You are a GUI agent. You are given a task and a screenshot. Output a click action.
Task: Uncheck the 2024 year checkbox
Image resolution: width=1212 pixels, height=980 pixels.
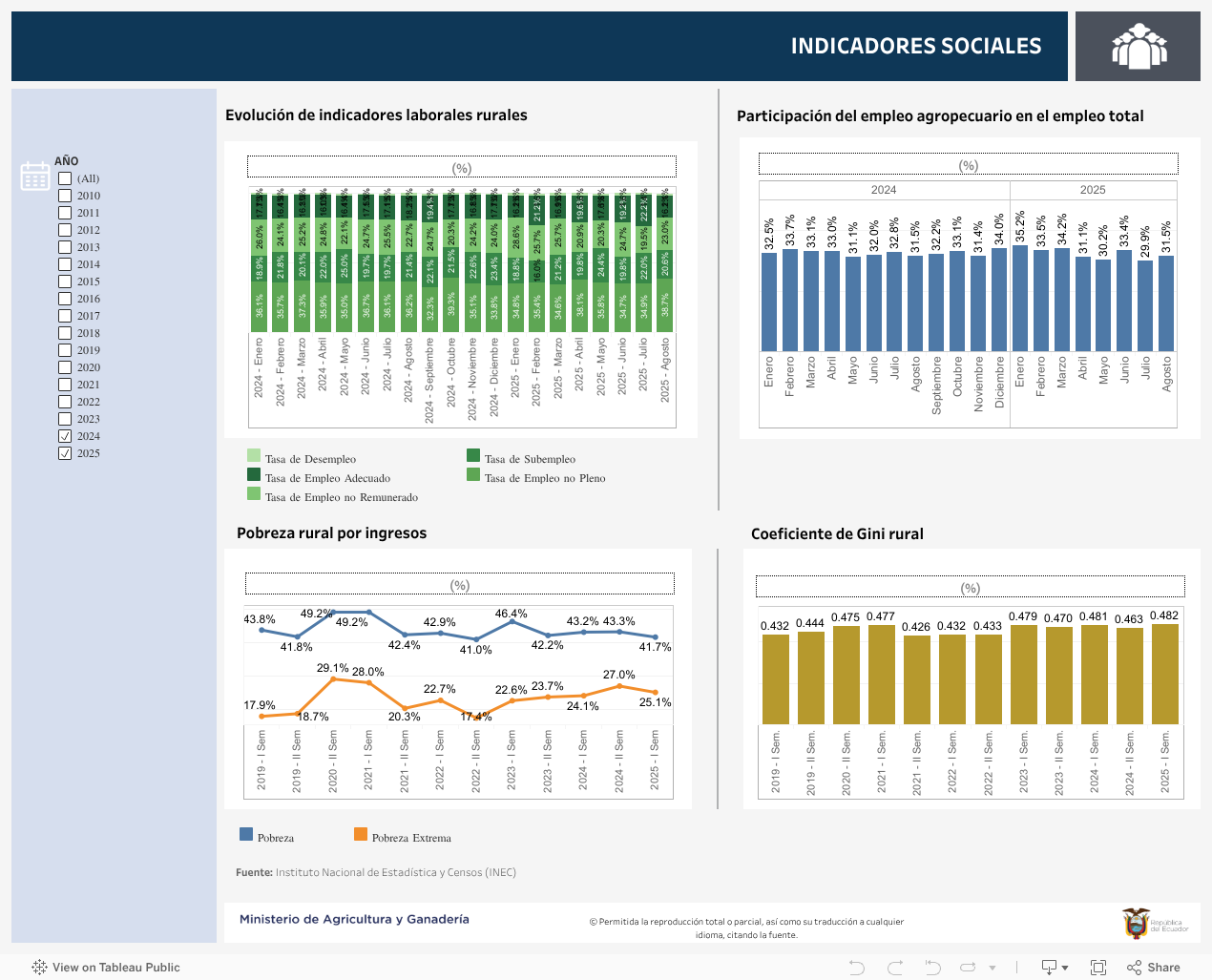[x=65, y=436]
